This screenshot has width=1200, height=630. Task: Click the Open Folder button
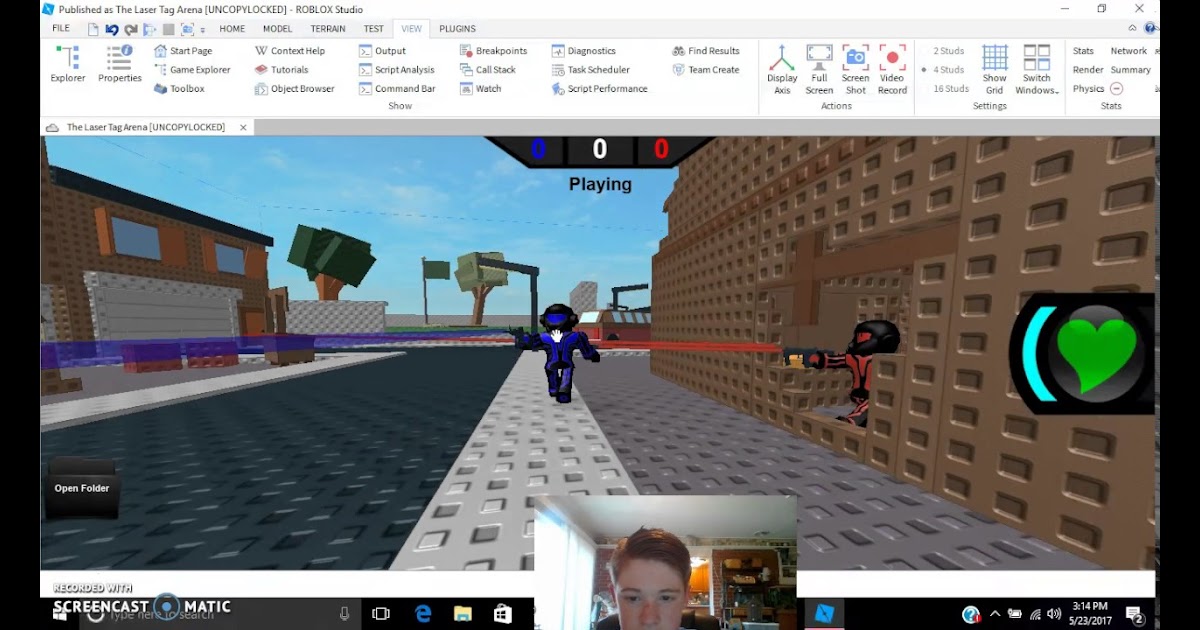82,488
